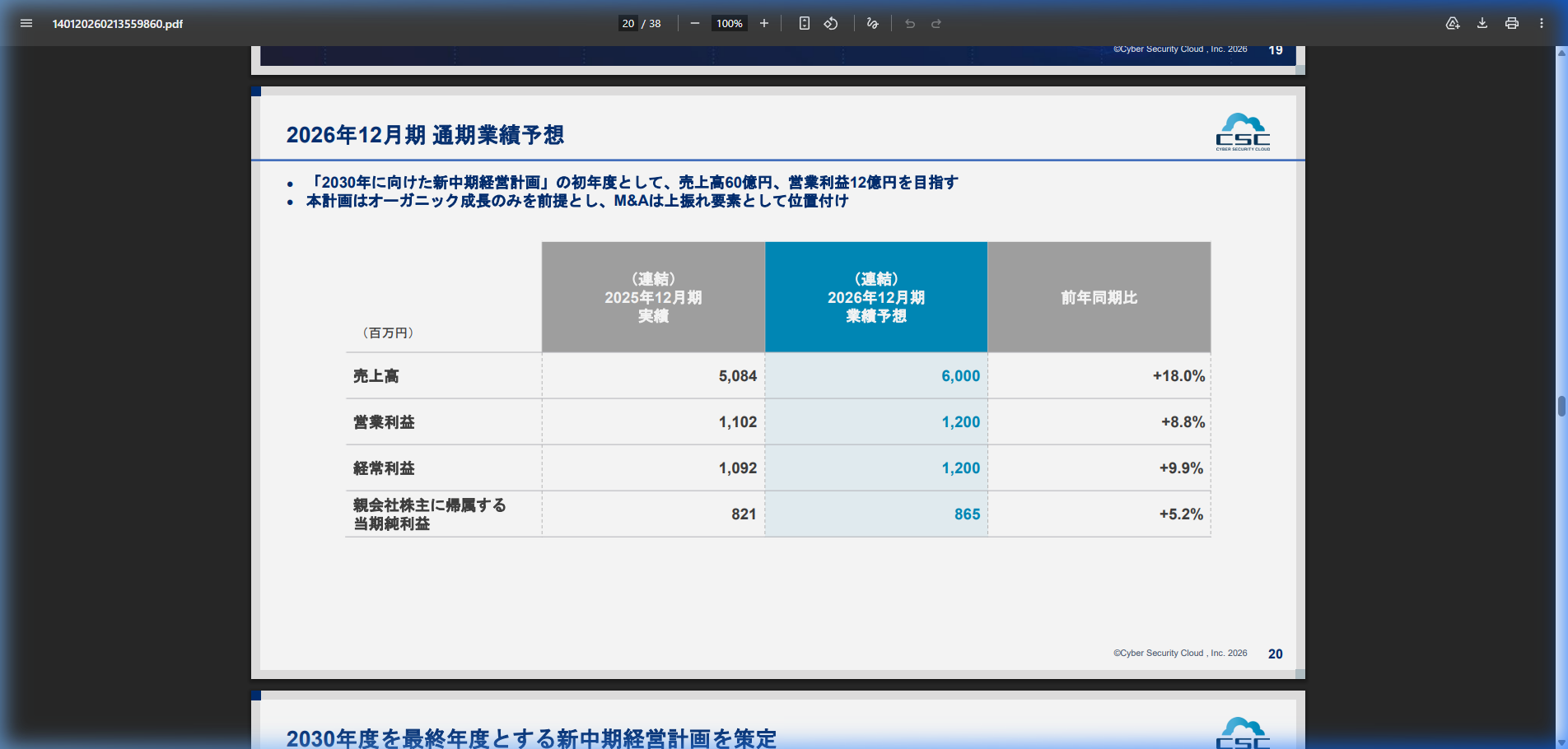Click the page number input field

[628, 23]
